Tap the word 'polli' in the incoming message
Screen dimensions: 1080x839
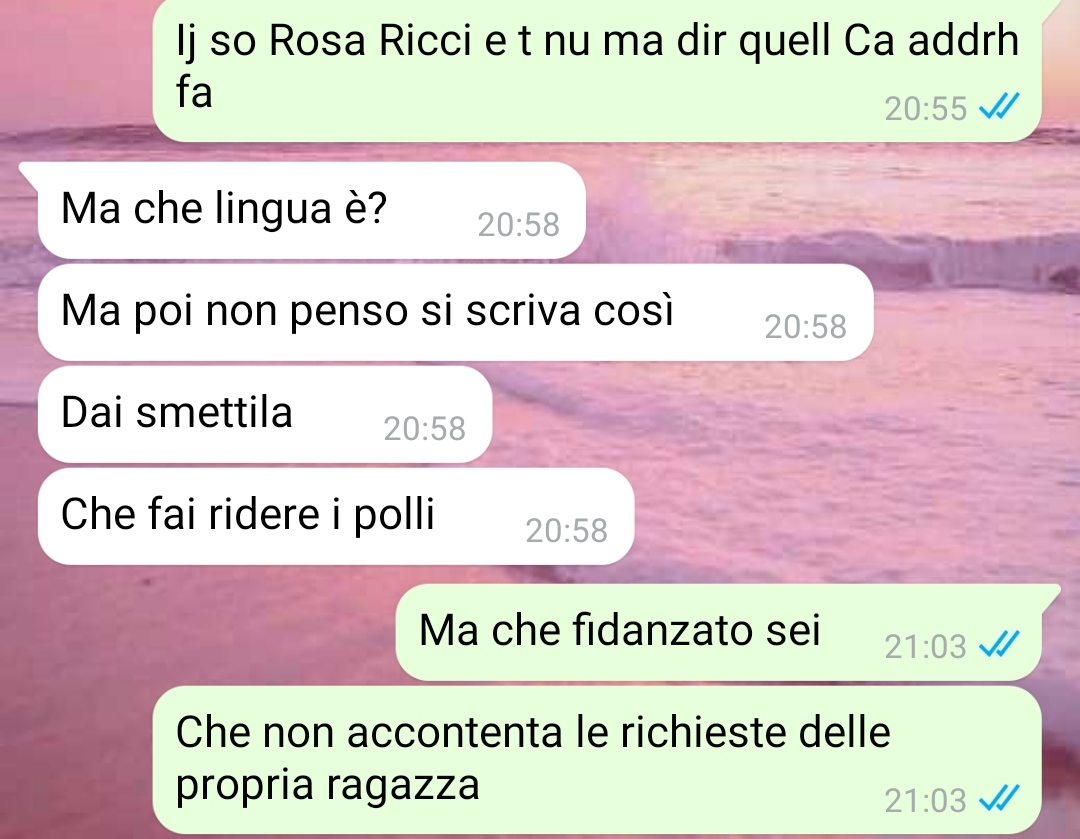[394, 515]
